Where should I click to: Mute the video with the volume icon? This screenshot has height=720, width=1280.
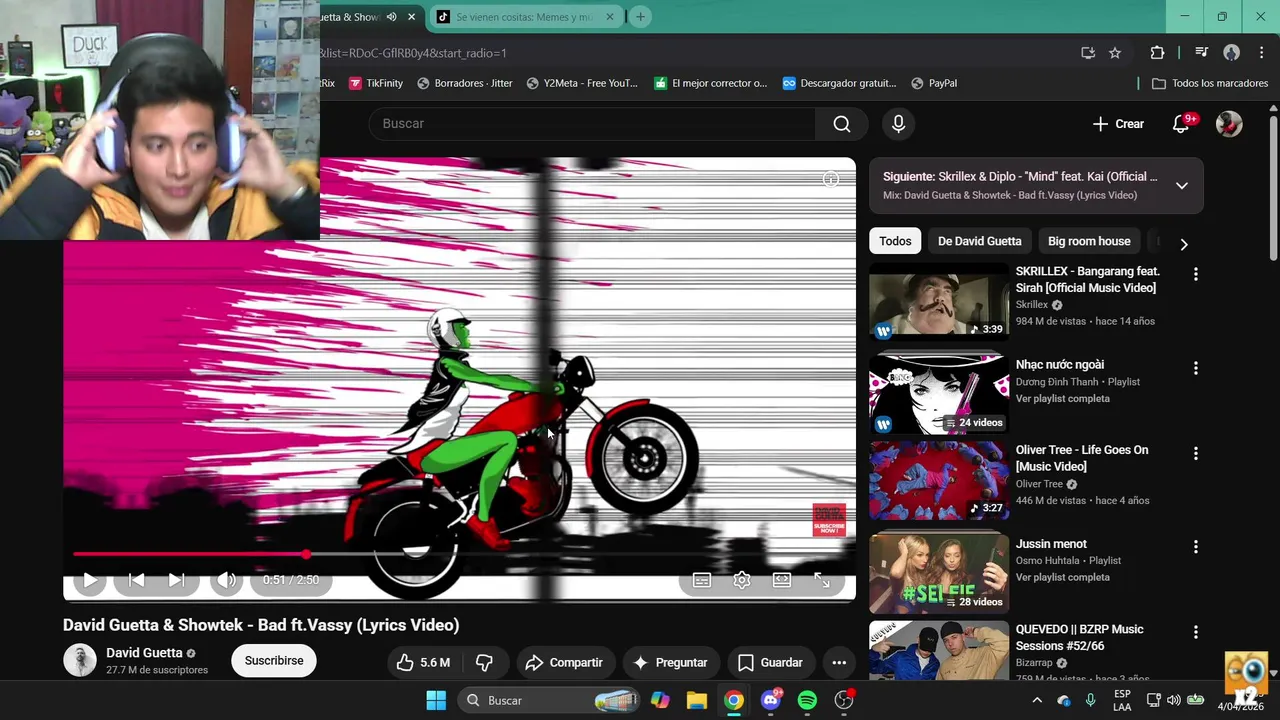click(x=227, y=580)
